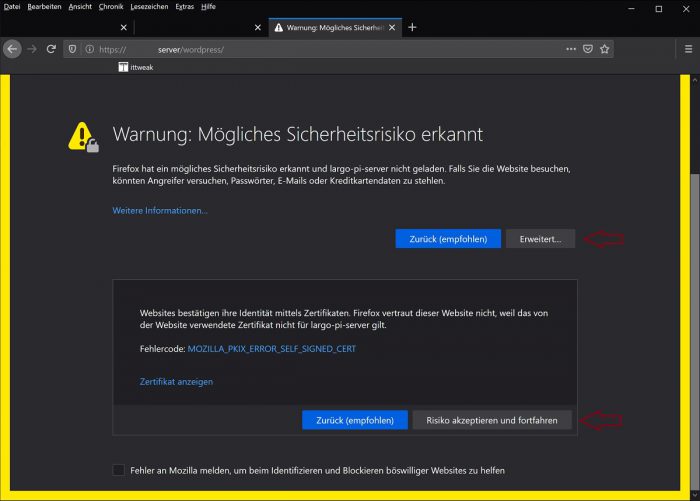The width and height of the screenshot is (700, 501).
Task: Open the Chronik menu
Action: (x=111, y=7)
